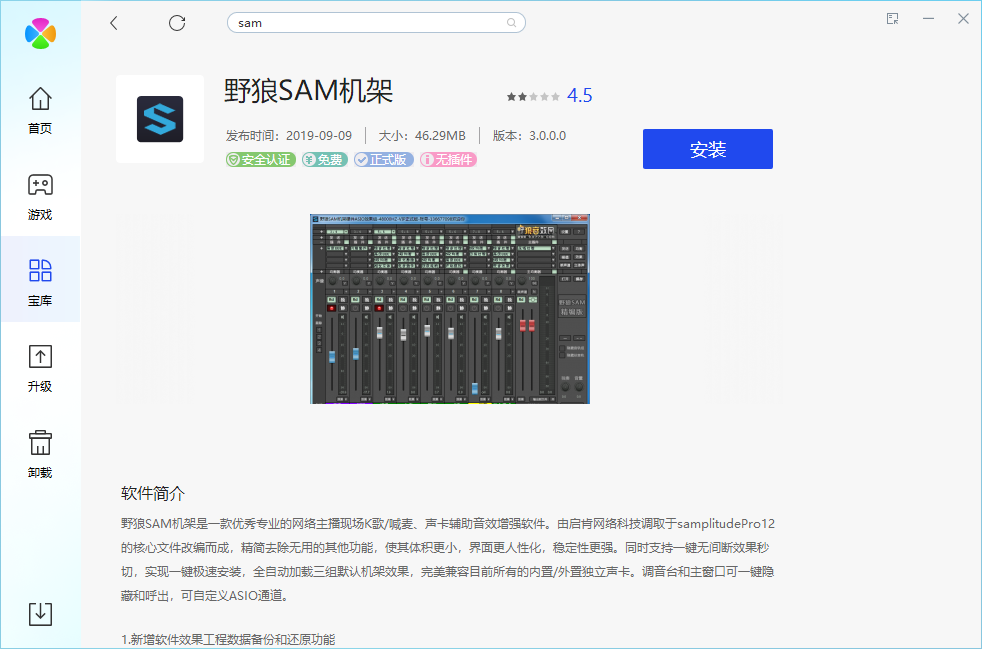
Task: Click the 野狼SAM机架 title text
Action: point(308,91)
